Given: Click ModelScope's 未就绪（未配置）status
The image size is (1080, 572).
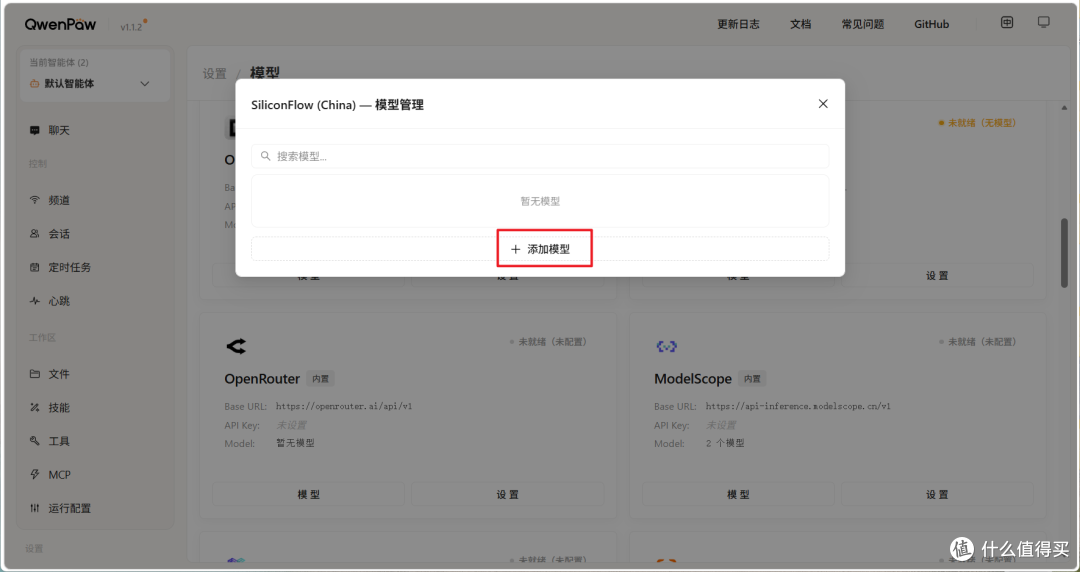Looking at the screenshot, I should pos(978,342).
